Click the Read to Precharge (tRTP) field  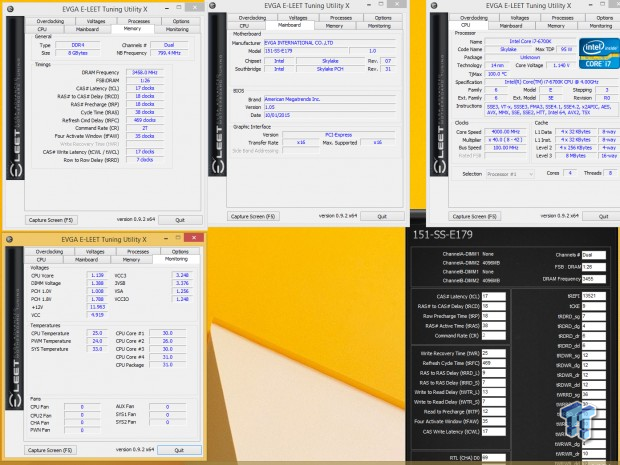tap(493, 412)
